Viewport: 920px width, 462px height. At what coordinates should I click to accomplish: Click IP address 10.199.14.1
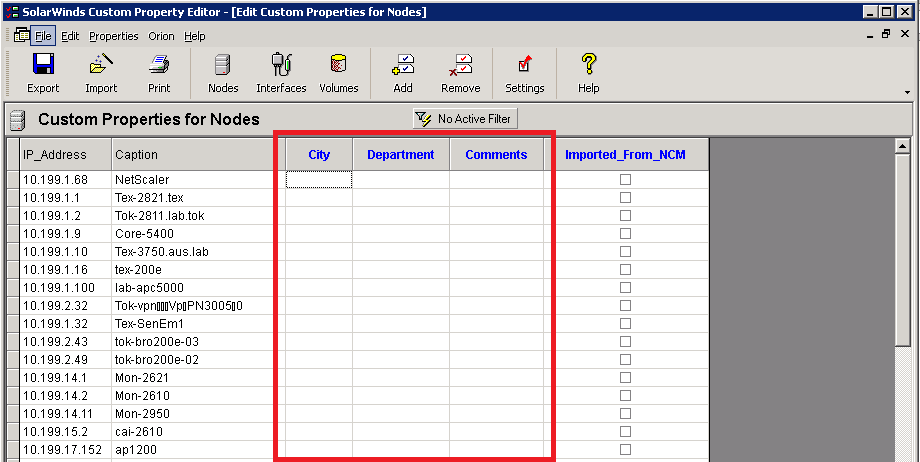point(55,377)
